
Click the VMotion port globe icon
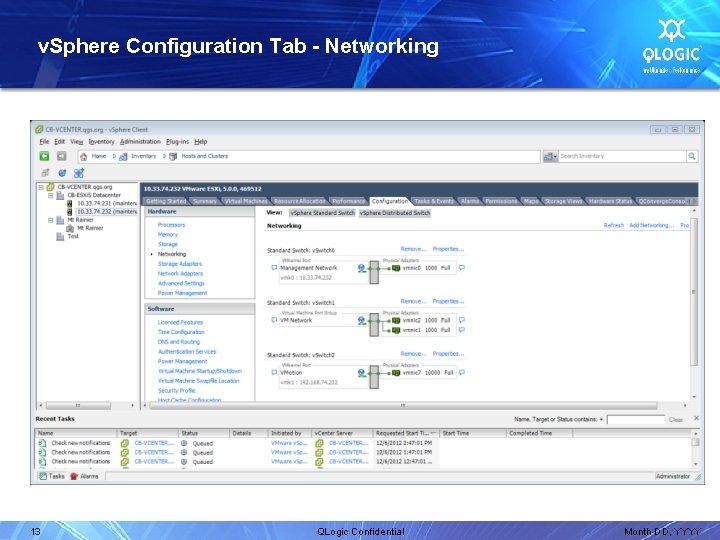click(x=361, y=372)
